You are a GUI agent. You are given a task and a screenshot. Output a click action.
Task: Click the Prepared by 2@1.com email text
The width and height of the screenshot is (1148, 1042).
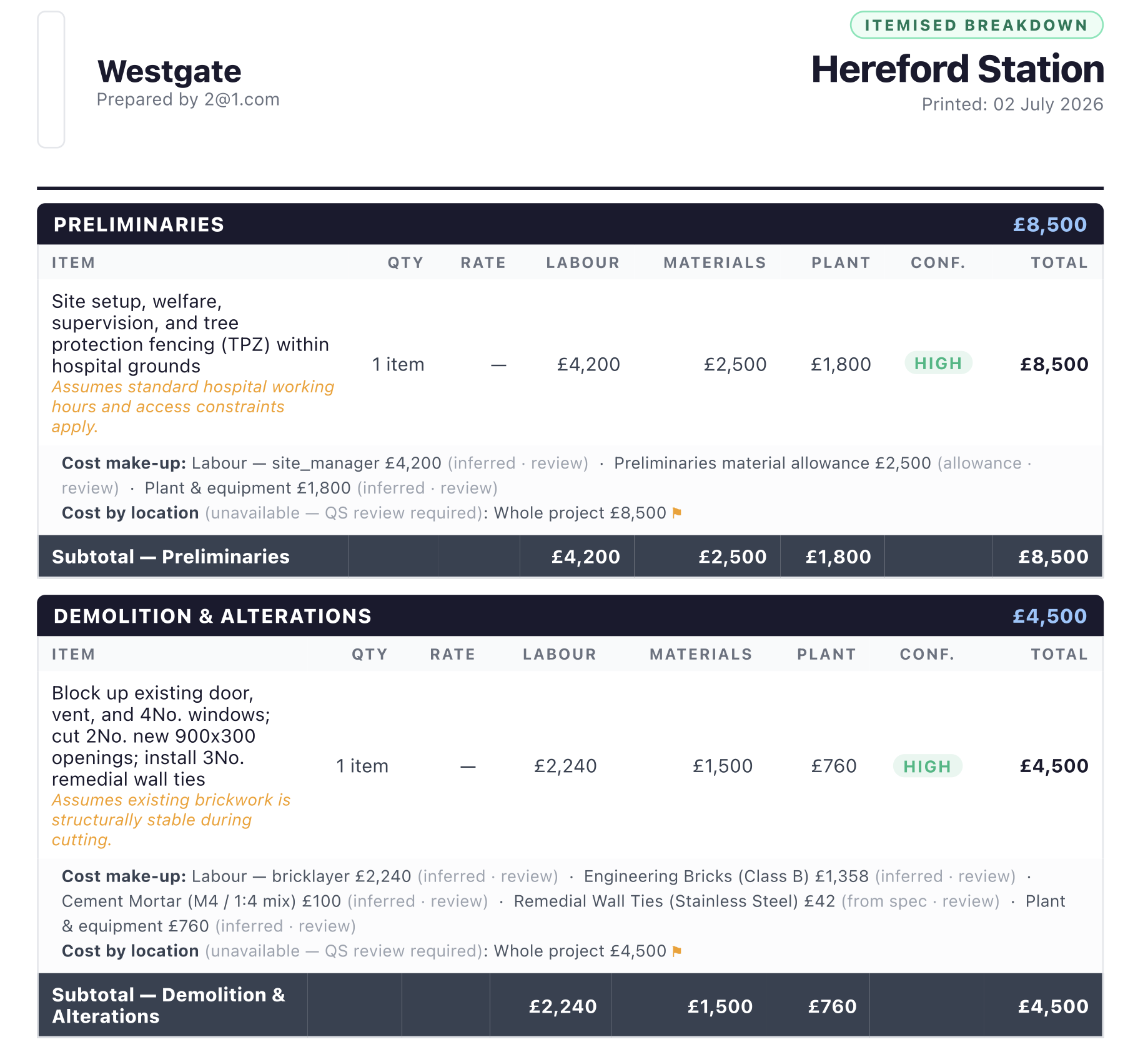coord(188,100)
